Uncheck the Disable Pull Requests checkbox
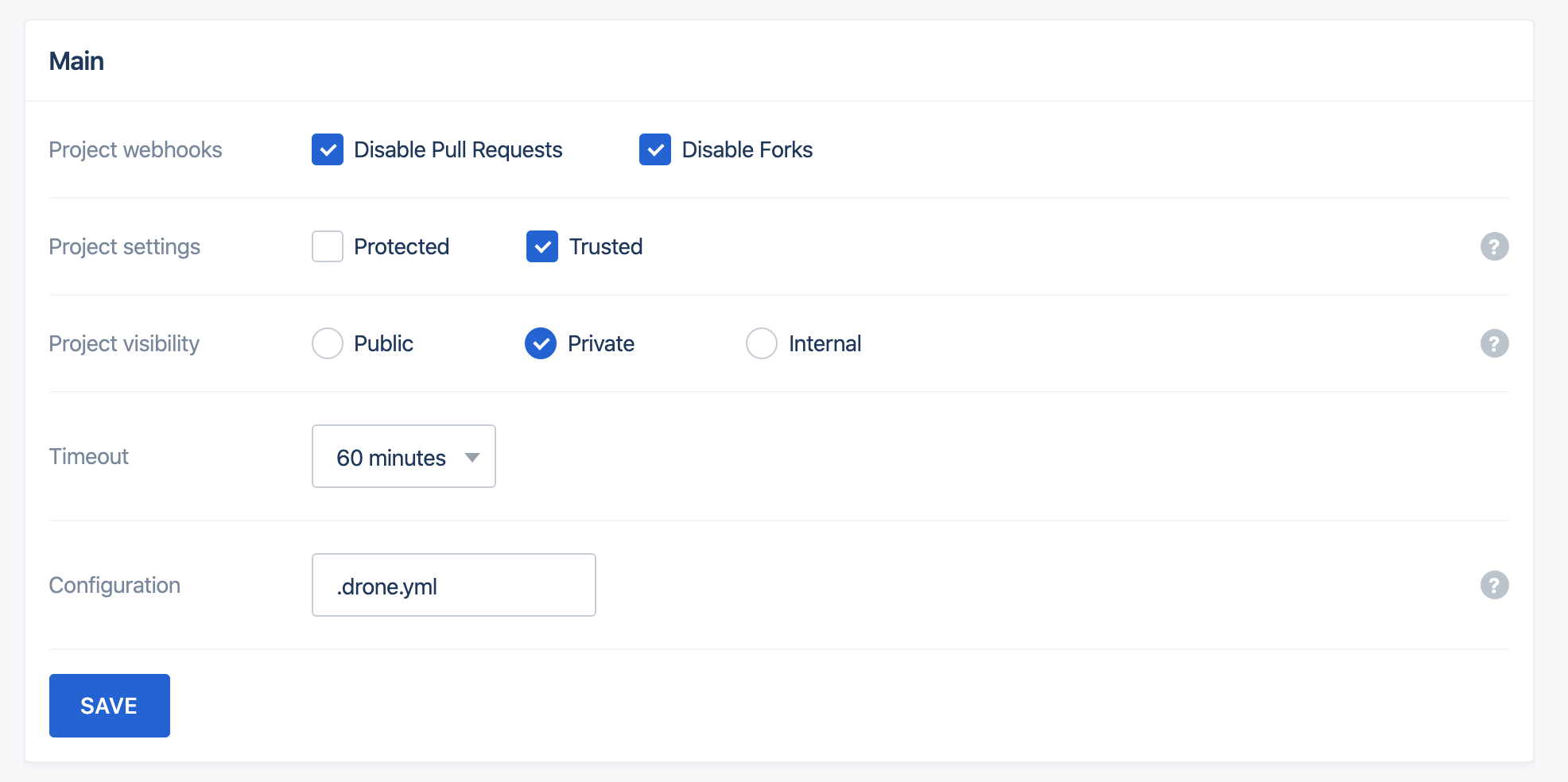Image resolution: width=1568 pixels, height=782 pixels. click(328, 149)
